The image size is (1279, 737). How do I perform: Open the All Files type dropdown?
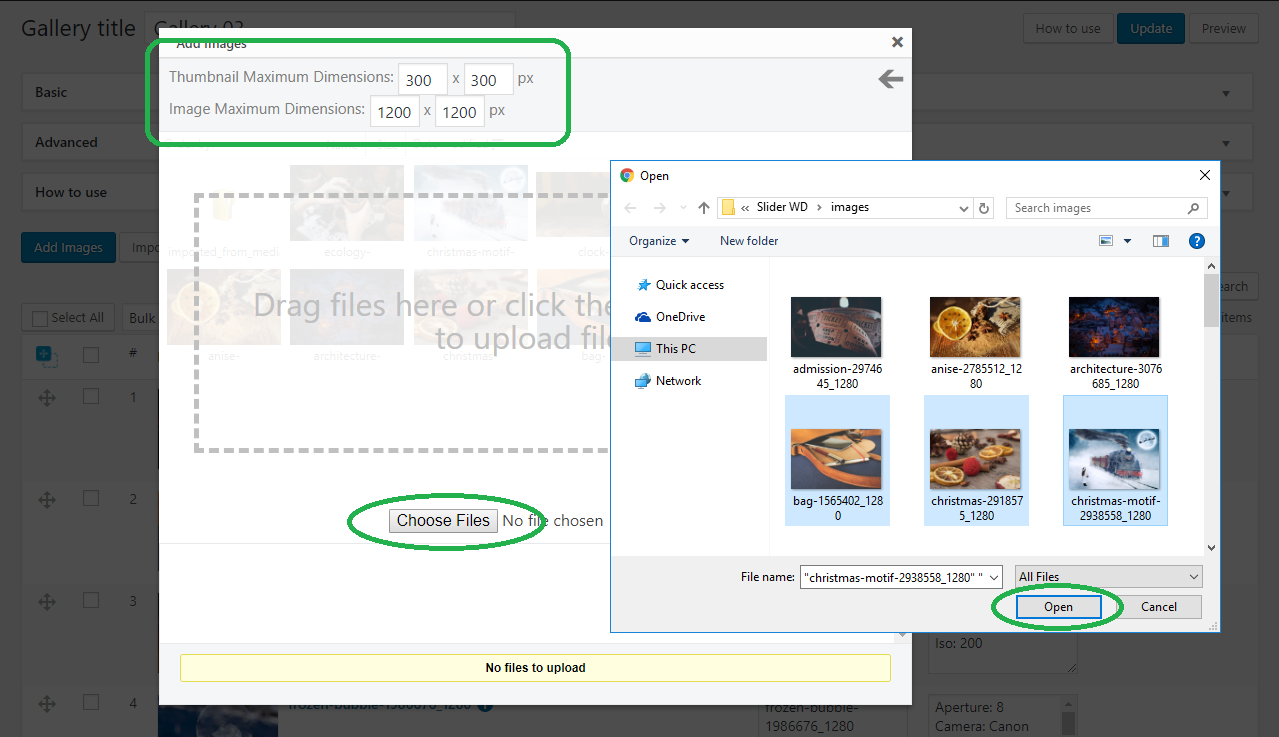pos(1108,577)
